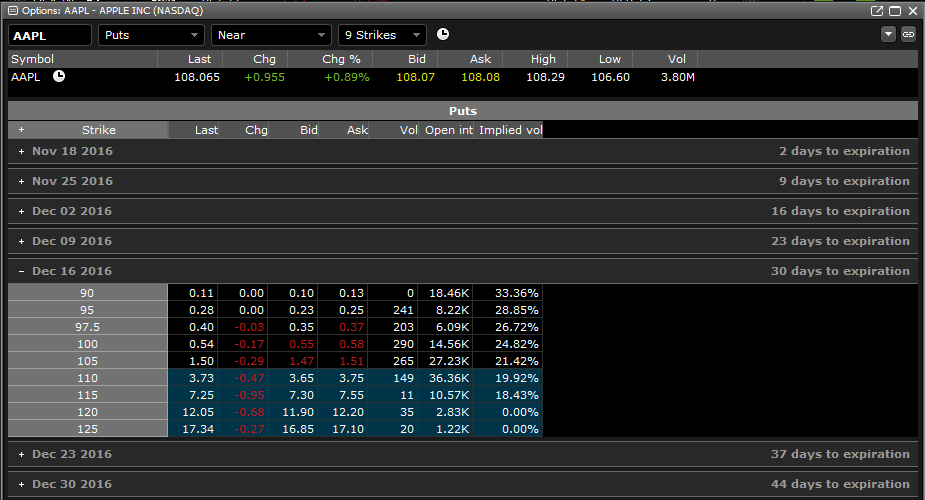This screenshot has height=500, width=925.
Task: Click the link chain icon in the toolbar
Action: coord(908,34)
